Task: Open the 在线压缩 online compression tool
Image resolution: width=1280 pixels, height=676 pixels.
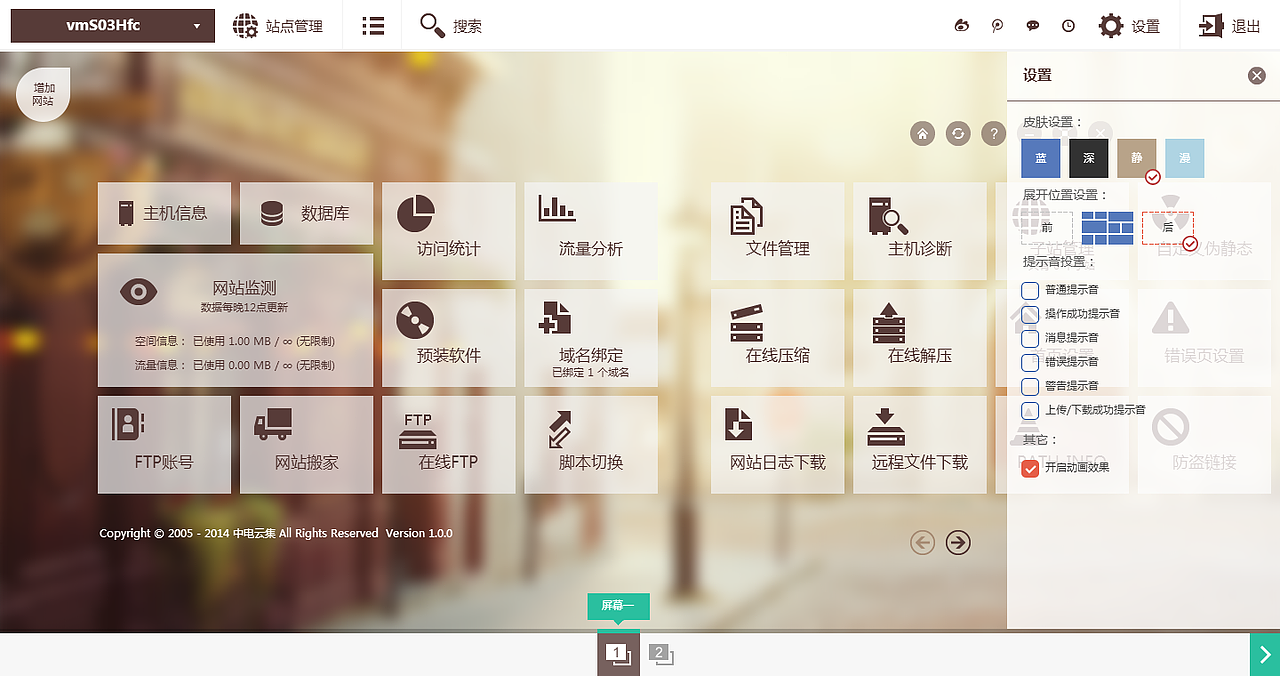Action: pos(778,338)
